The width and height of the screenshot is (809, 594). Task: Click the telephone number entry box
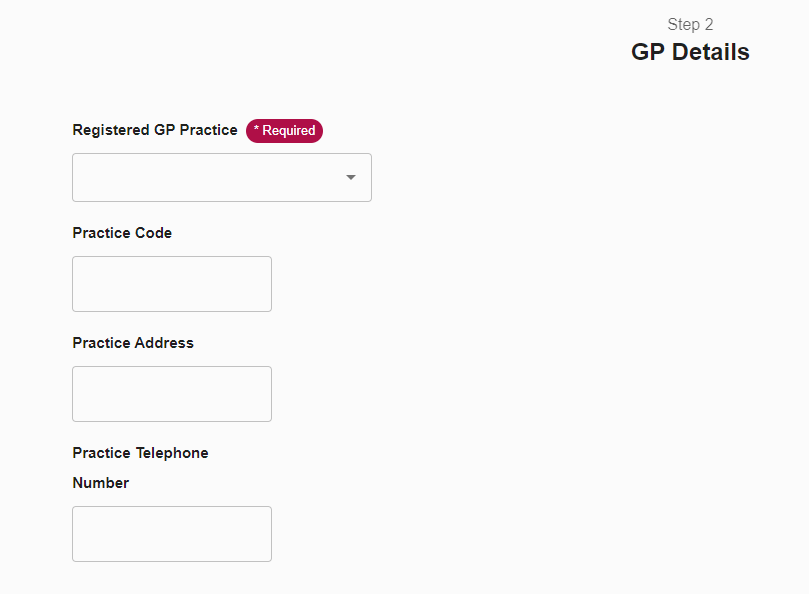coord(172,534)
